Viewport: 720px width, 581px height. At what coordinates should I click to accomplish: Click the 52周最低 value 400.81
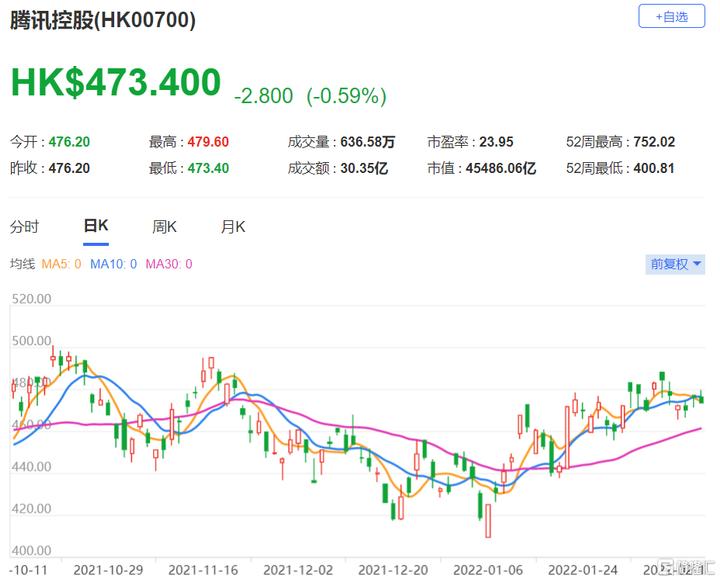tap(654, 168)
